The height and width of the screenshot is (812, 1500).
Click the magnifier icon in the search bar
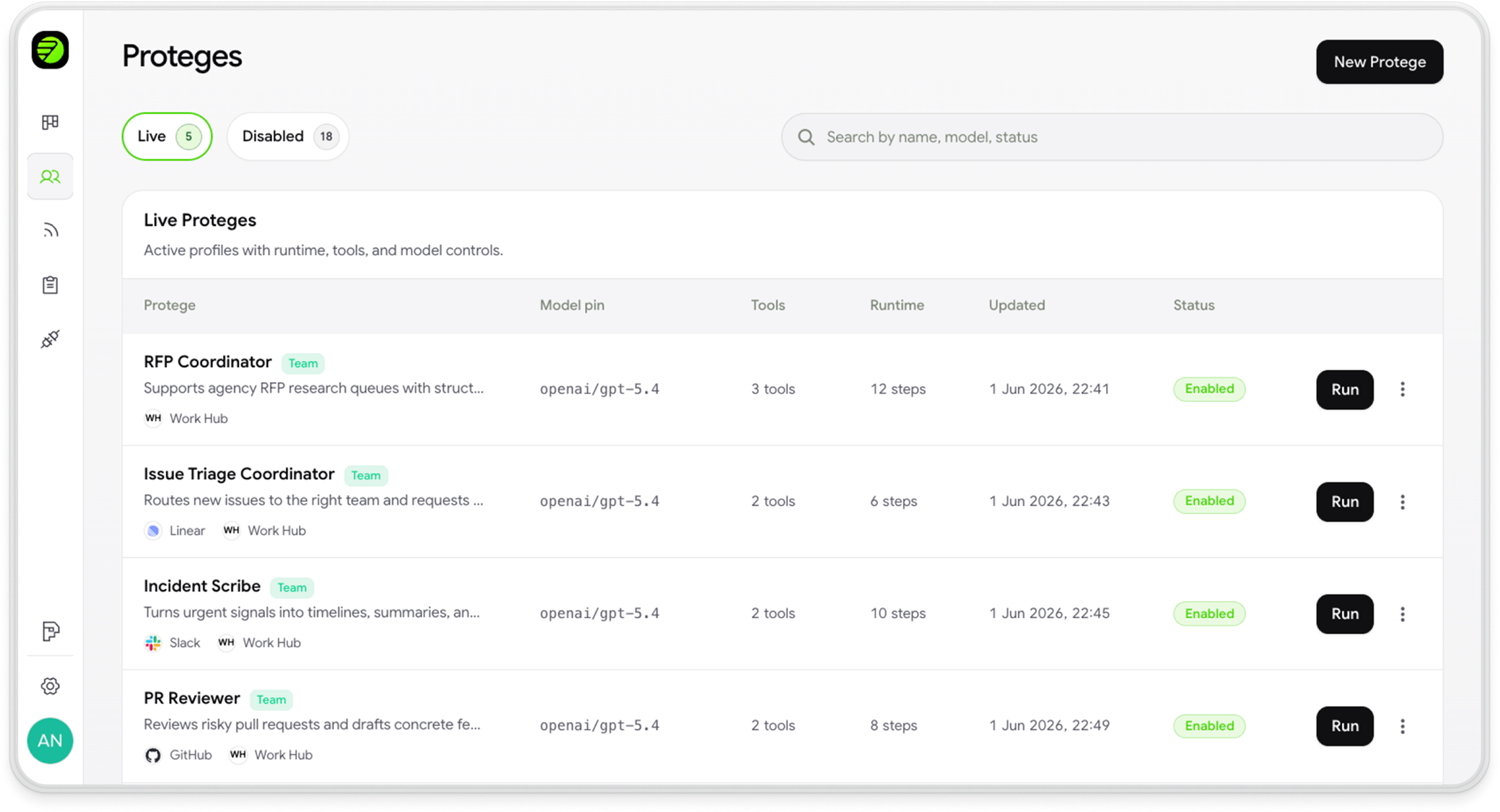[x=806, y=137]
